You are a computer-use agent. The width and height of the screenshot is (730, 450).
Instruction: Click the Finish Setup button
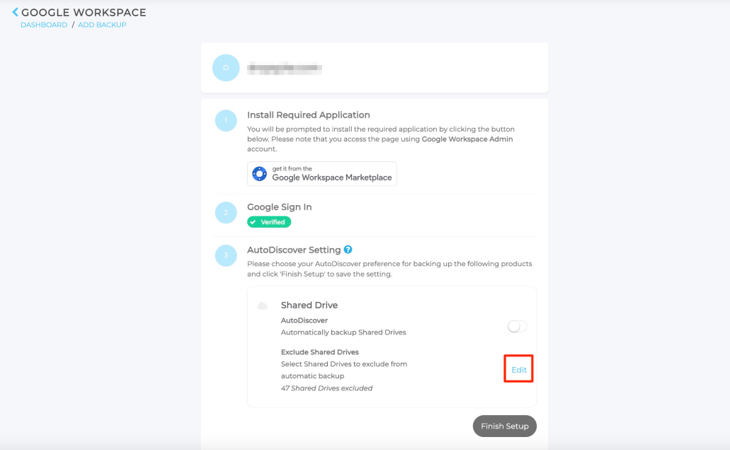505,426
